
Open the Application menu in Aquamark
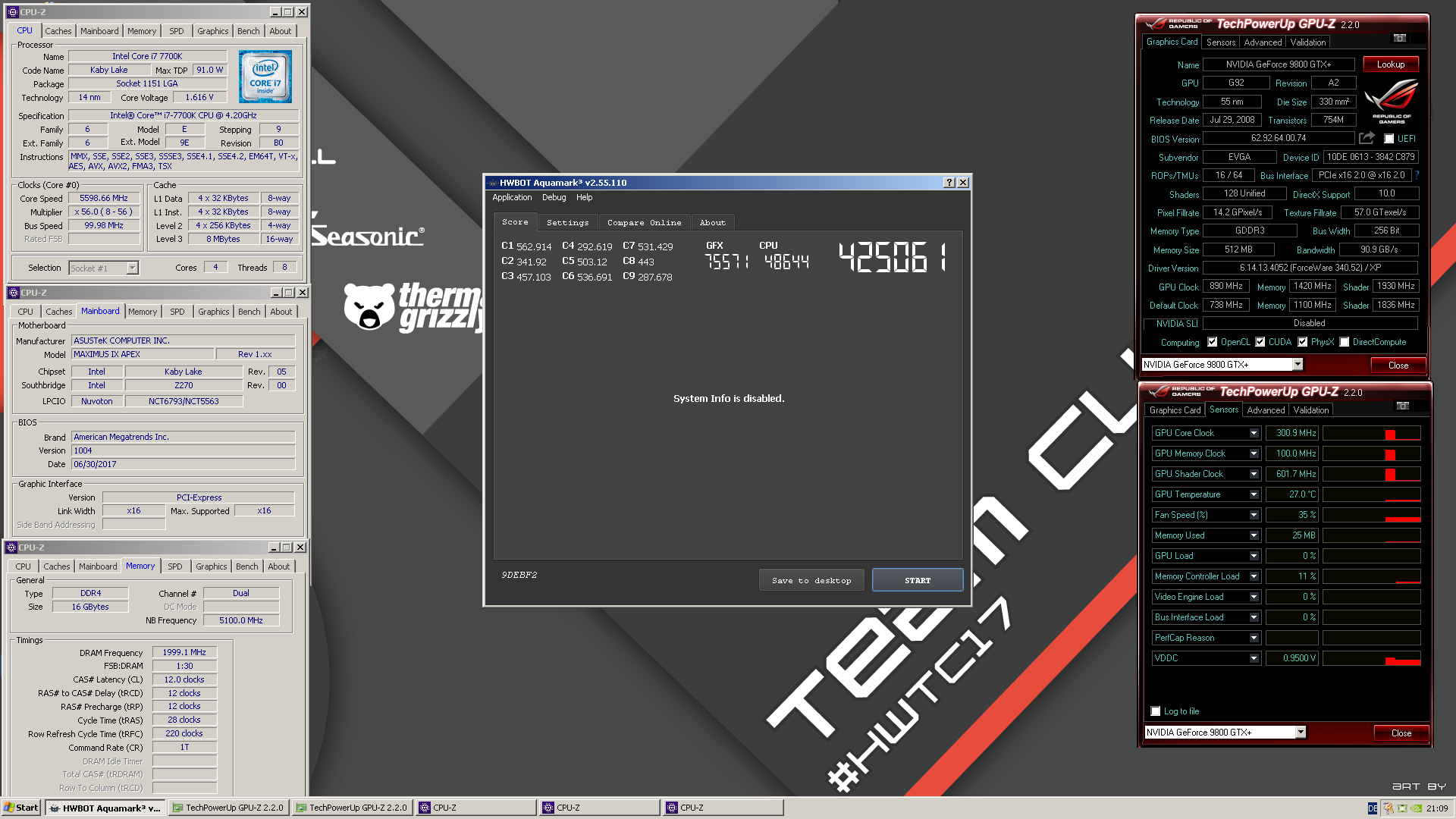click(512, 197)
